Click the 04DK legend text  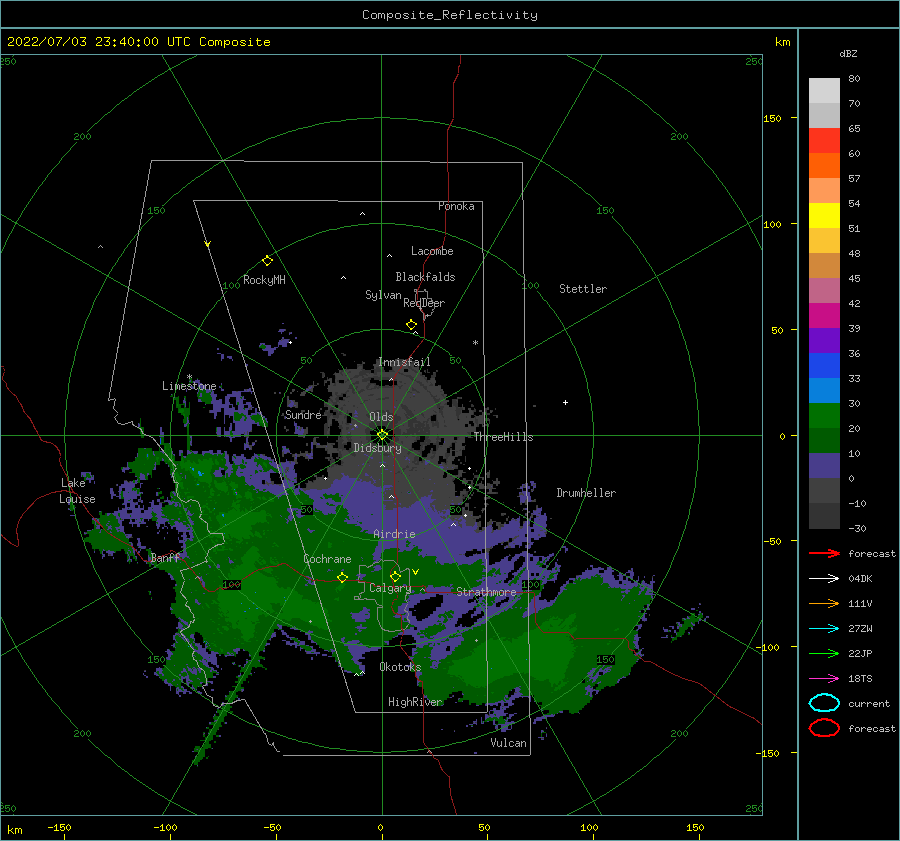pyautogui.click(x=860, y=579)
